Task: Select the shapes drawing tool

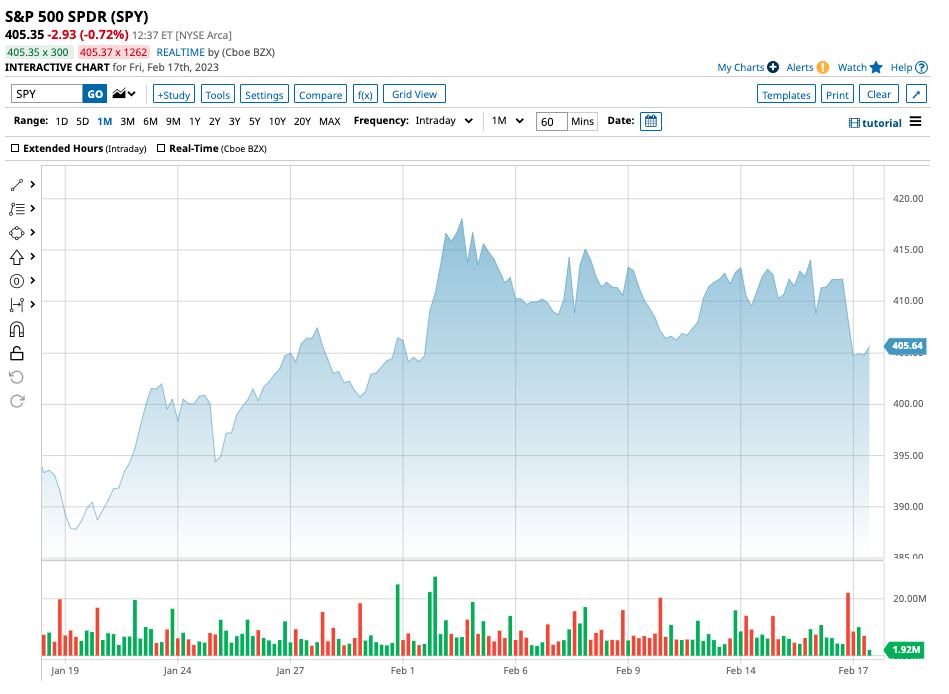Action: tap(17, 233)
